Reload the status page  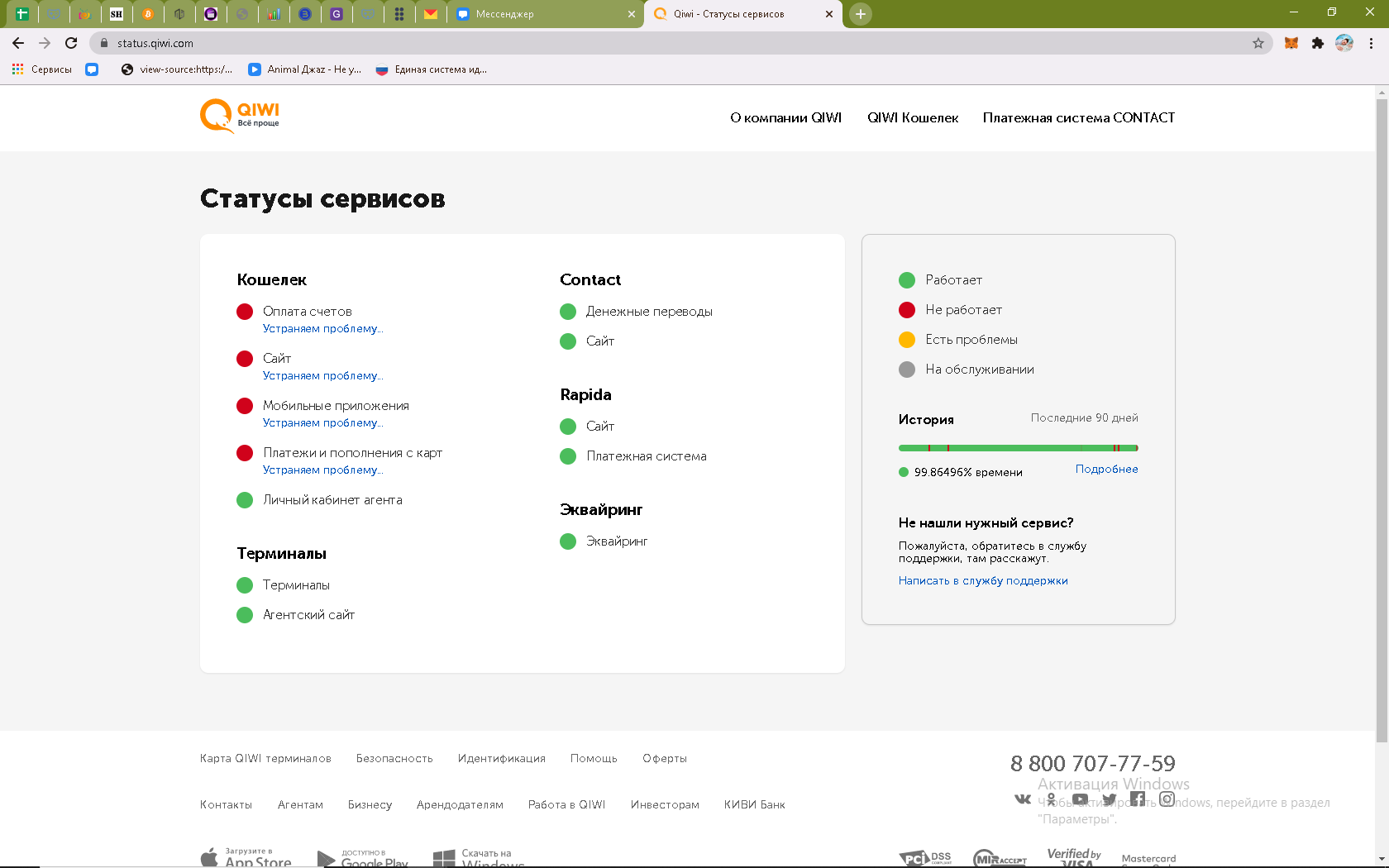click(x=71, y=43)
